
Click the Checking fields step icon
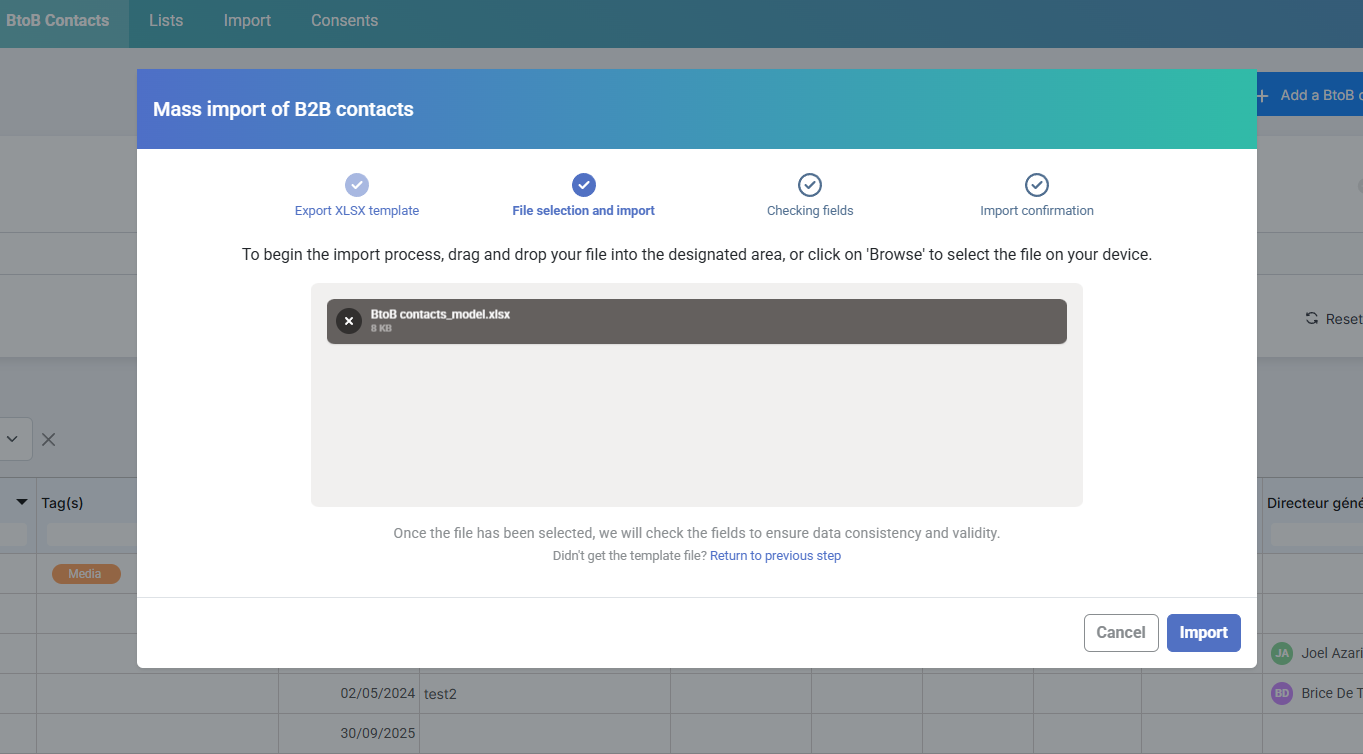[x=810, y=185]
